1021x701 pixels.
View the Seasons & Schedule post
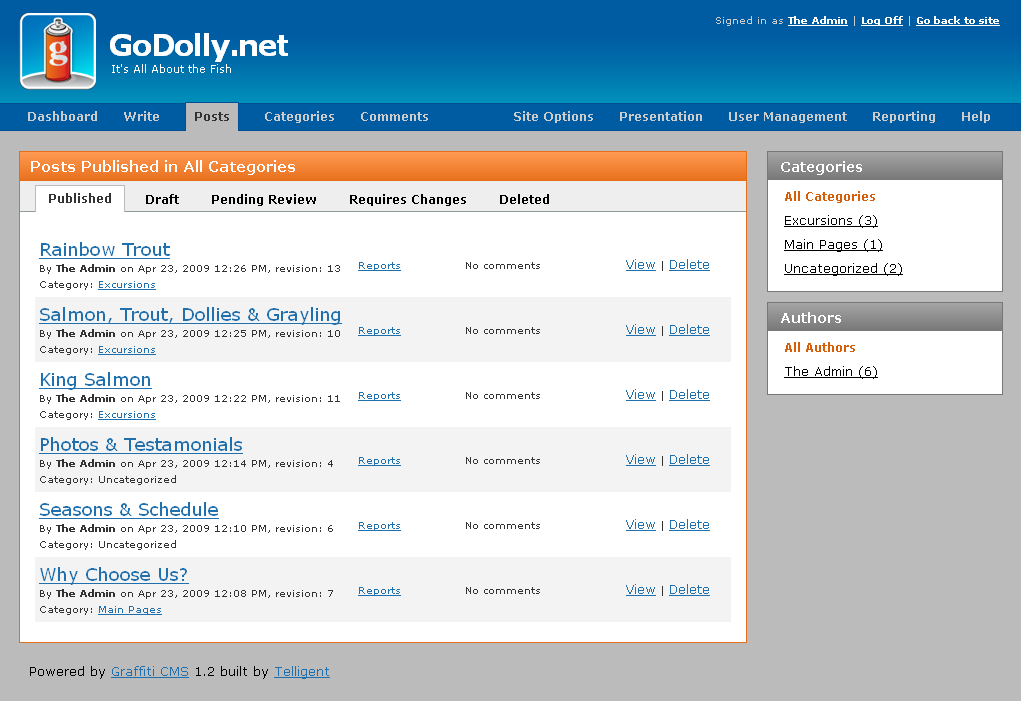coord(640,525)
